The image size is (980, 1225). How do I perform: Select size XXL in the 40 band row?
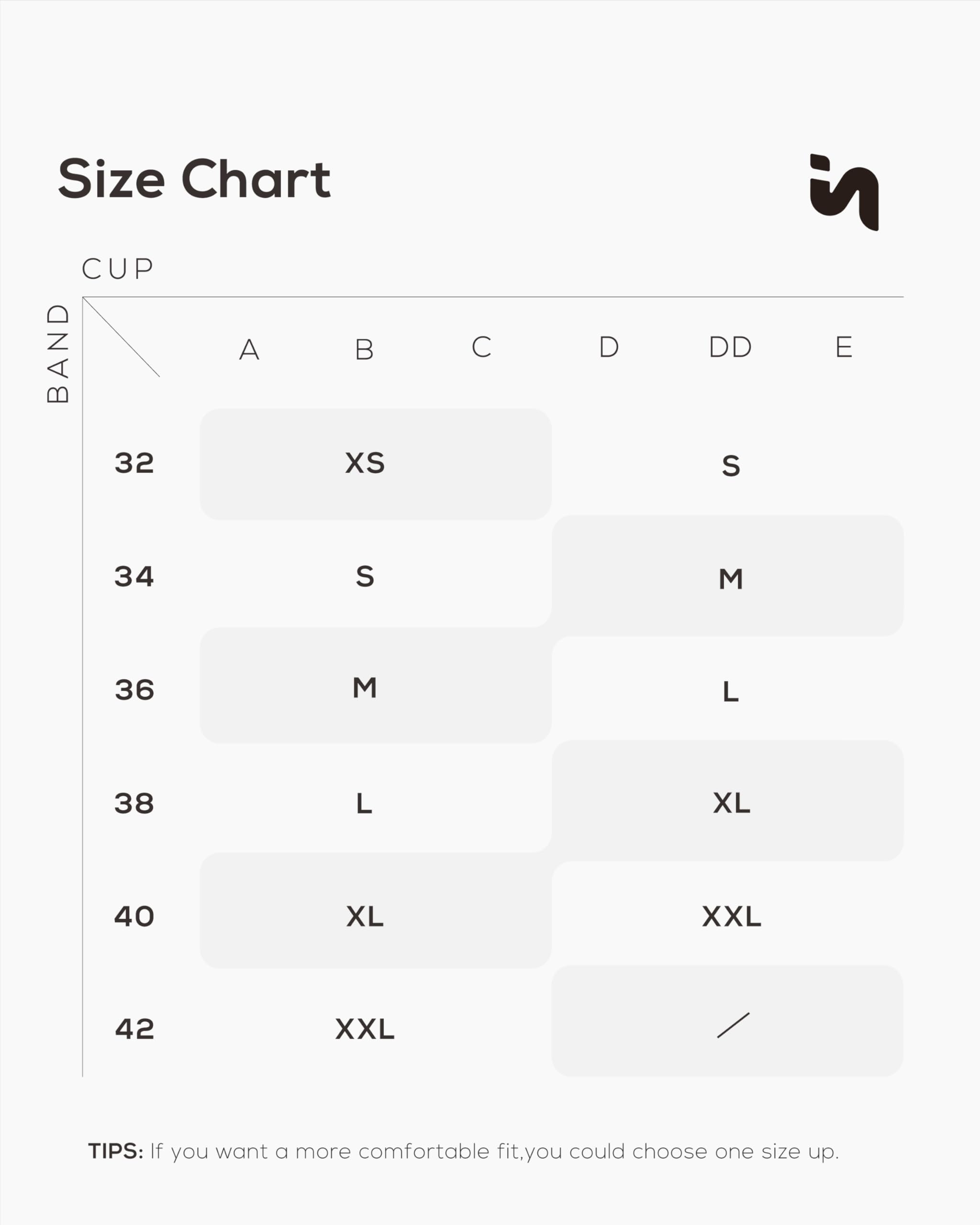point(731,916)
